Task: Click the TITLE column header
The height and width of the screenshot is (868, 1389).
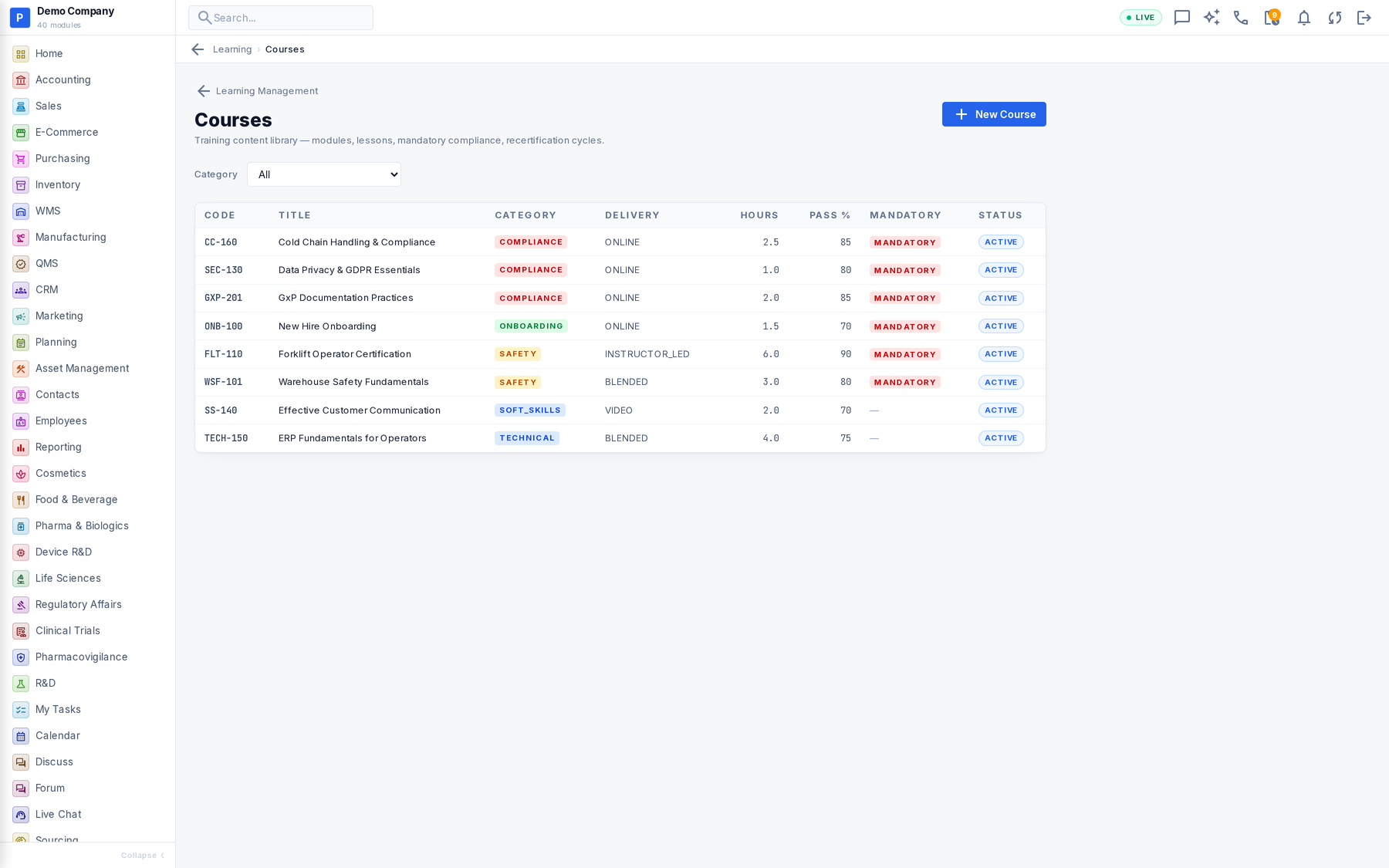Action: click(295, 215)
